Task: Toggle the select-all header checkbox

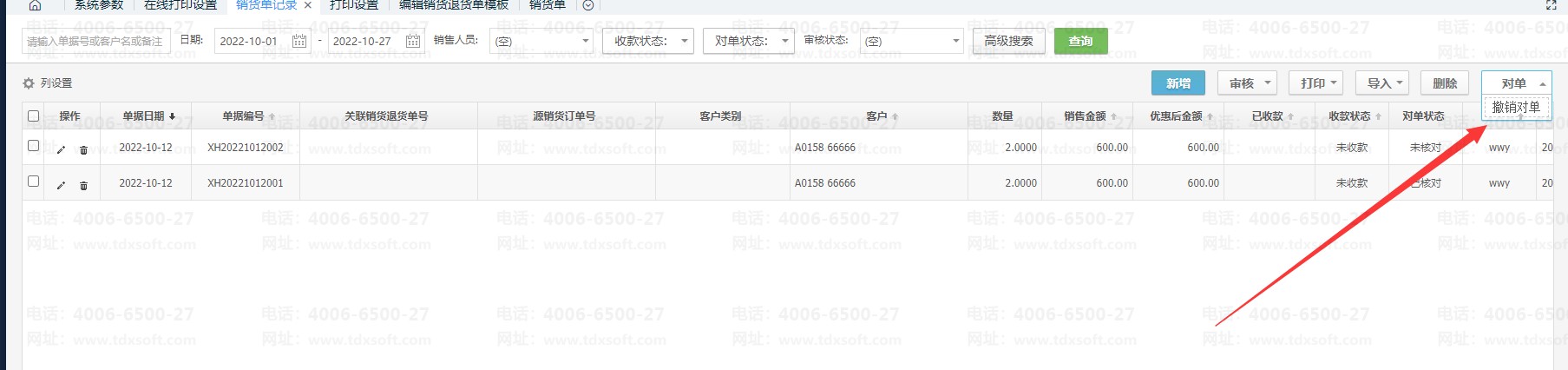Action: click(x=34, y=116)
